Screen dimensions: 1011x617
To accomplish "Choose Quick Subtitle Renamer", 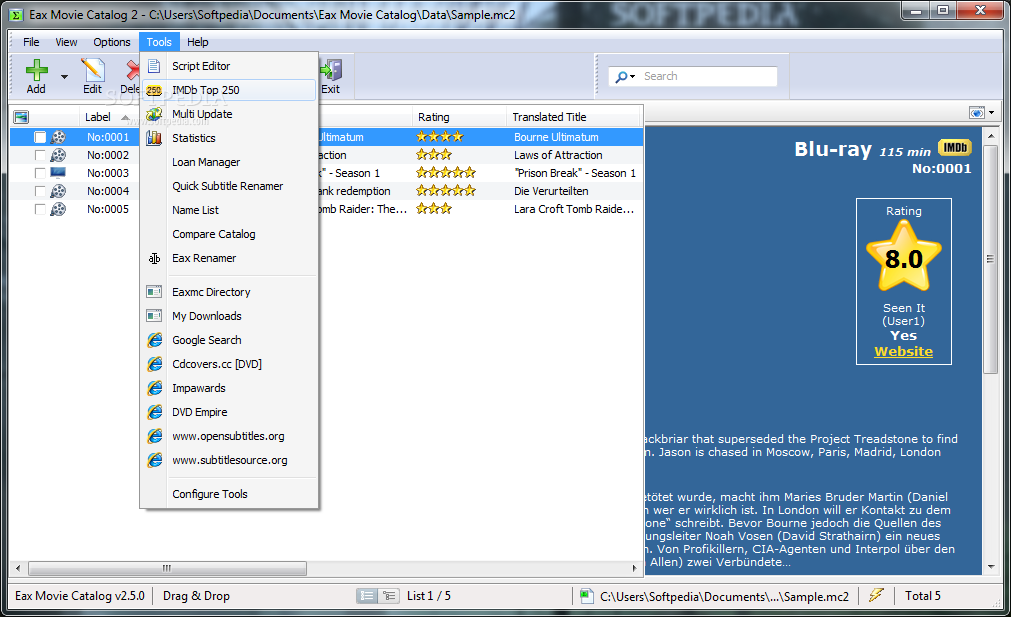I will pyautogui.click(x=229, y=186).
